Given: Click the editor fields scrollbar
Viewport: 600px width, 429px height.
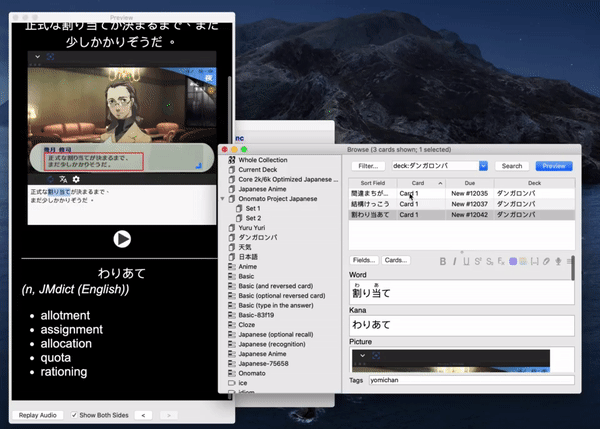Looking at the screenshot, I should (572, 268).
